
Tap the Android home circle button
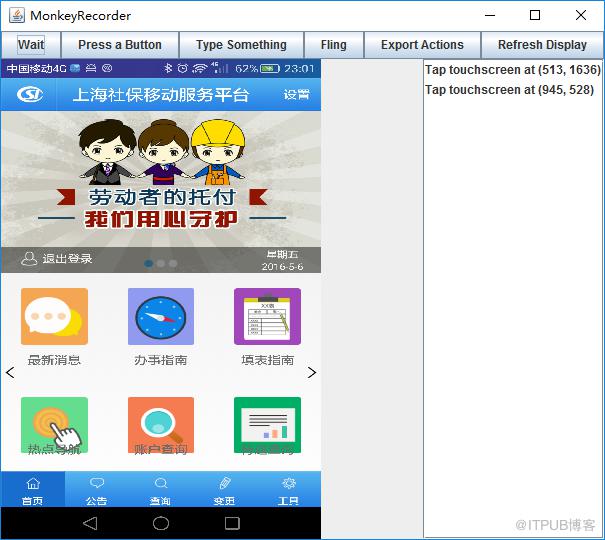(161, 523)
